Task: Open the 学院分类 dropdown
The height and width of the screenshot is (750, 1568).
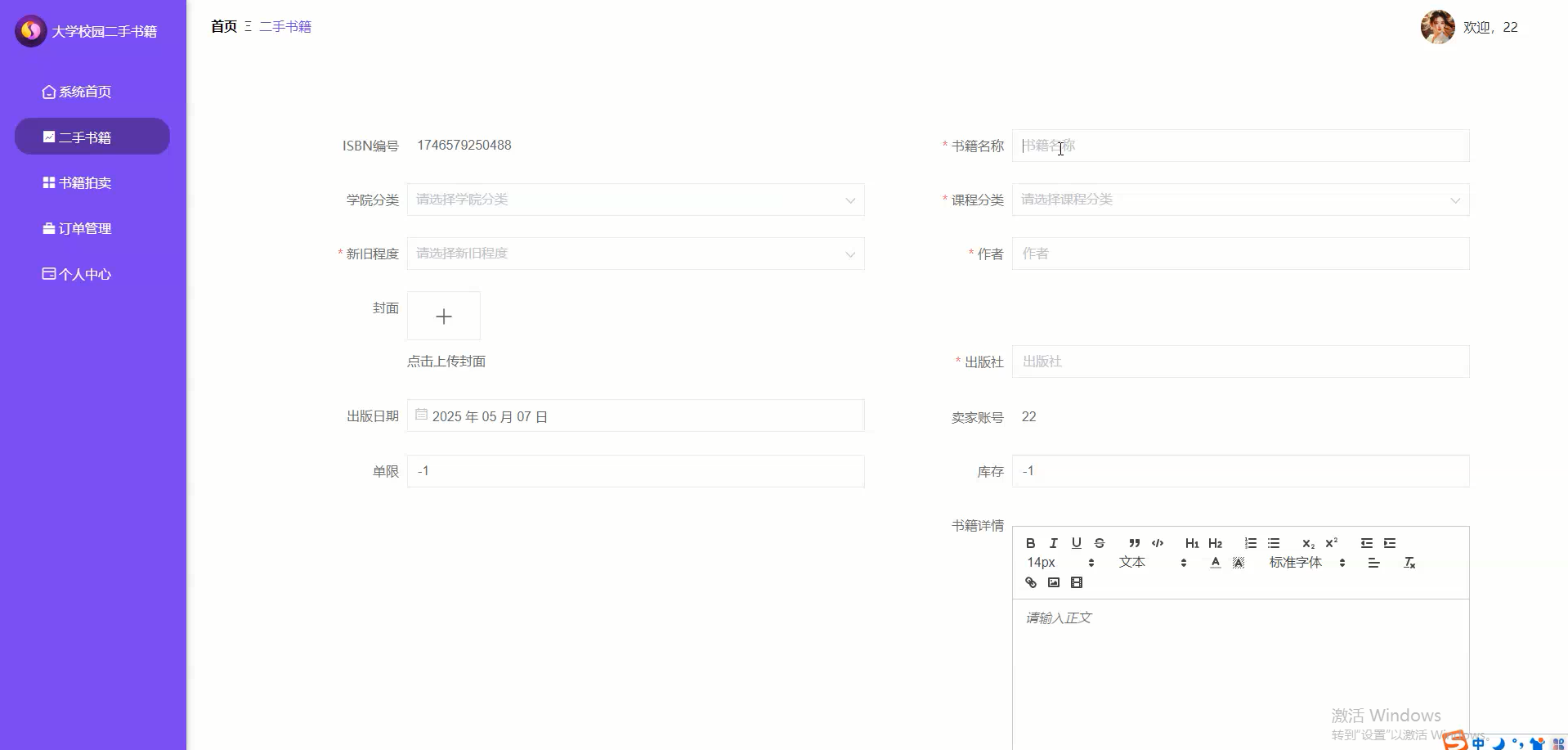Action: coord(636,200)
